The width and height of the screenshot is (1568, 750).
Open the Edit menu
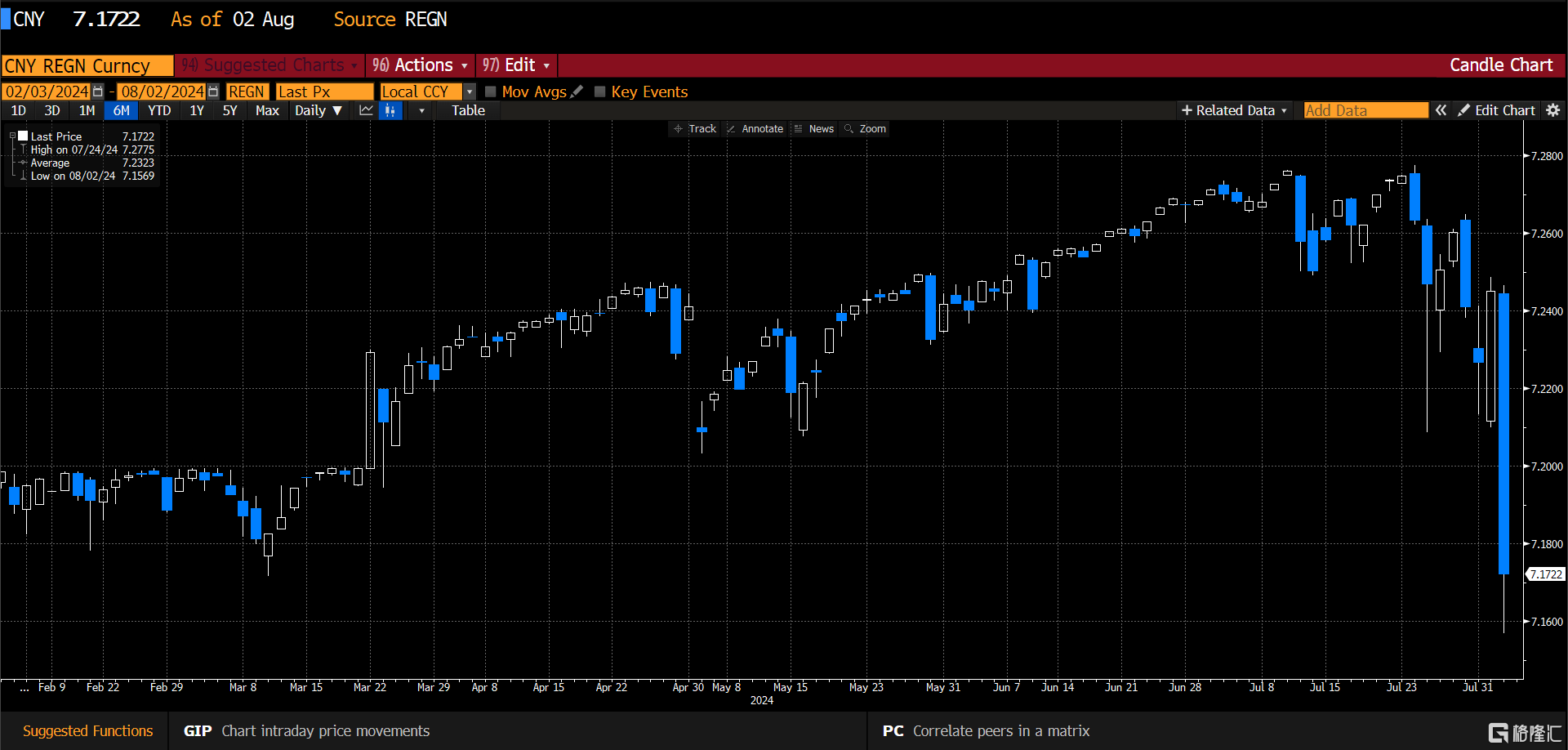(x=516, y=65)
